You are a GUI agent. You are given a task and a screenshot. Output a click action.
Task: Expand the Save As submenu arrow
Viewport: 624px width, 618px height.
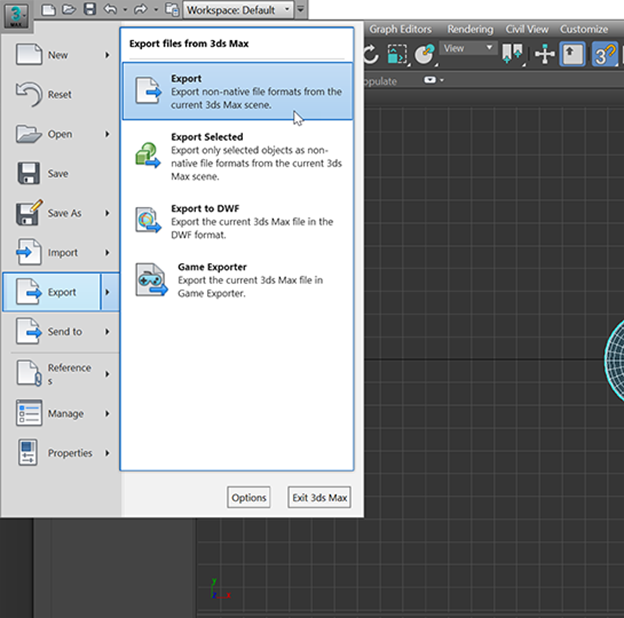(107, 213)
